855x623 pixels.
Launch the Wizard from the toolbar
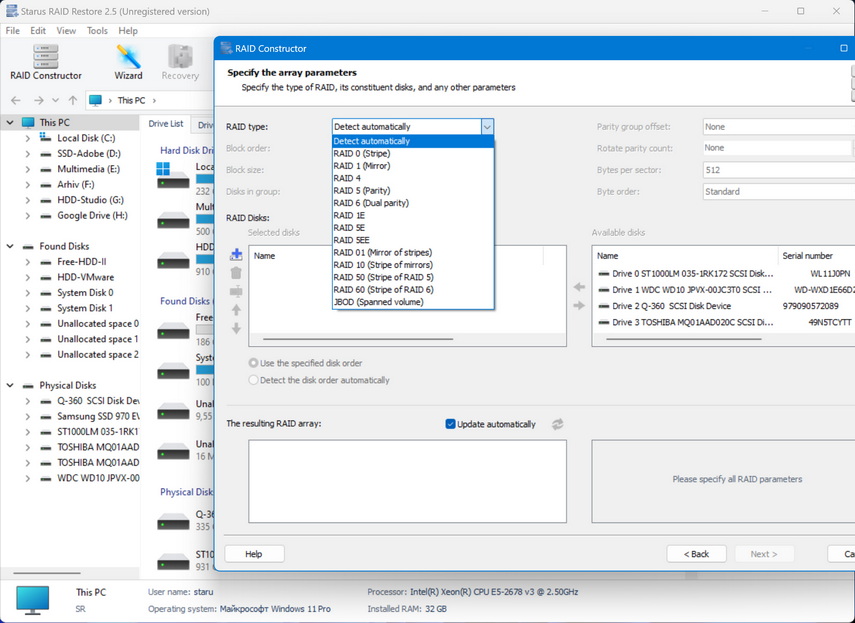[x=128, y=63]
